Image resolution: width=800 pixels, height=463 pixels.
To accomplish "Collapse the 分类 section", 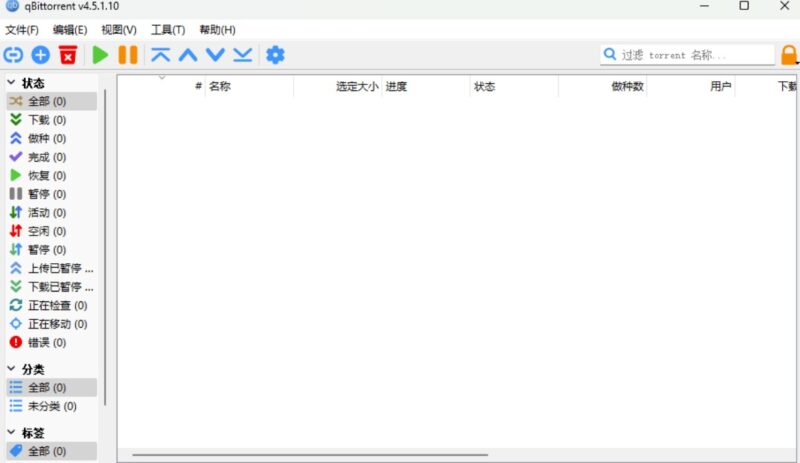I will [11, 368].
